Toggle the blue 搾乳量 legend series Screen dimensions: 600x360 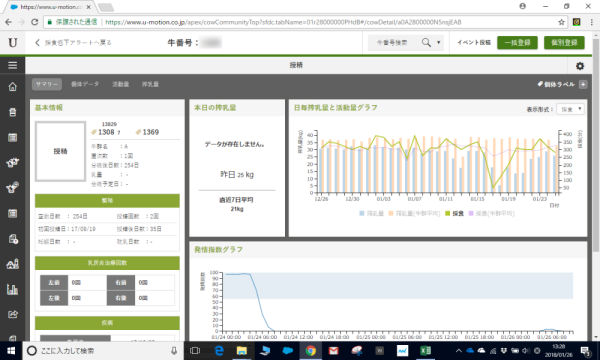pyautogui.click(x=372, y=213)
